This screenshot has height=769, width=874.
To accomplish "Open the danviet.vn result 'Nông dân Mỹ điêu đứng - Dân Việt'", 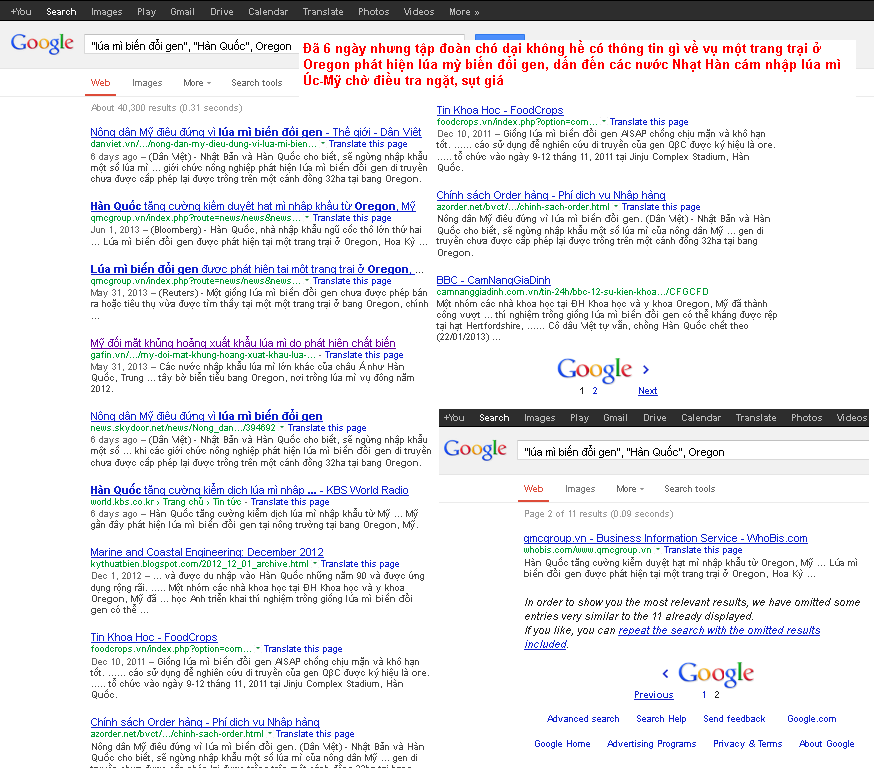I will [256, 132].
